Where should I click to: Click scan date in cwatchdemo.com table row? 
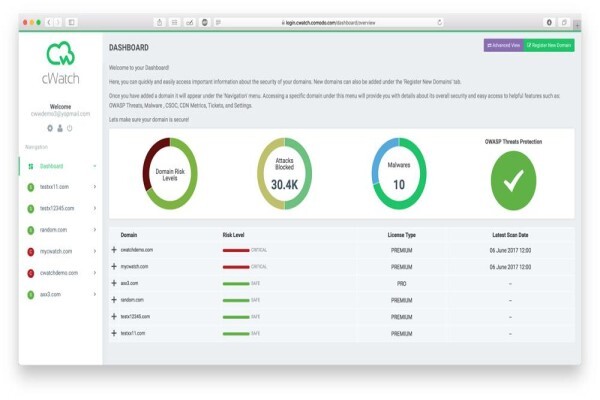click(510, 250)
